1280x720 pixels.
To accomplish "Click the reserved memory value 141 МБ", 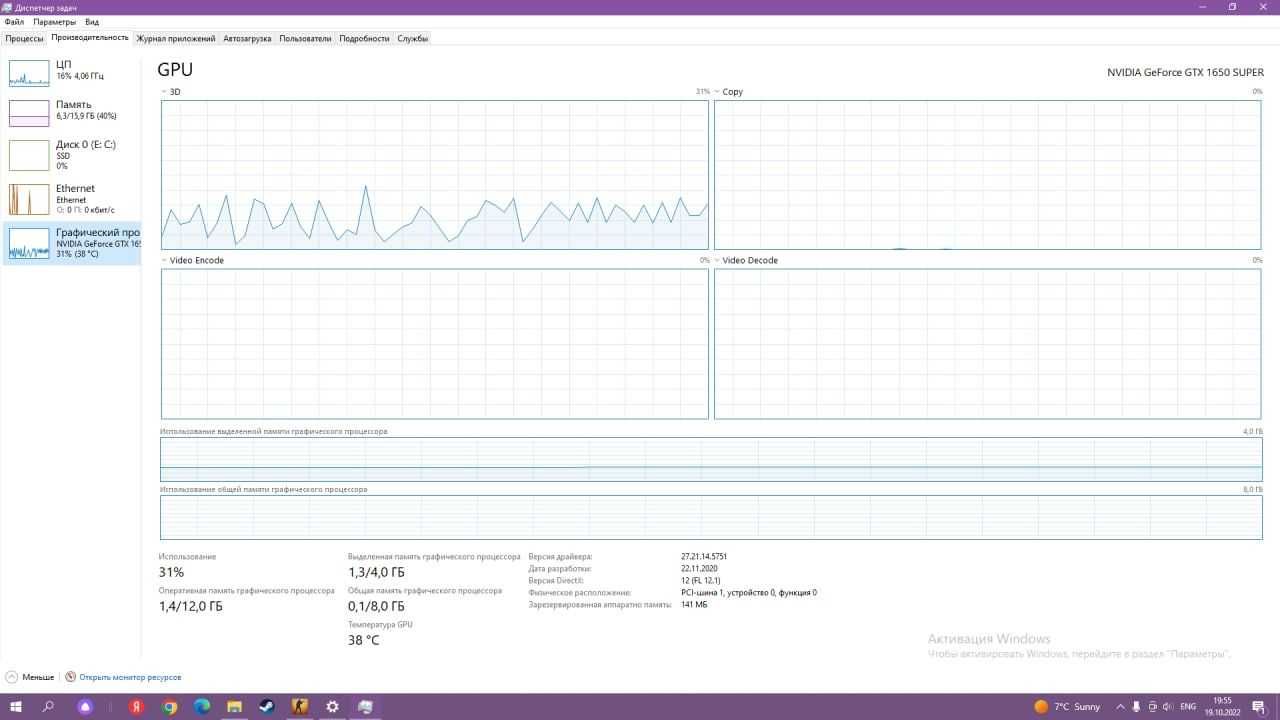I will click(694, 604).
